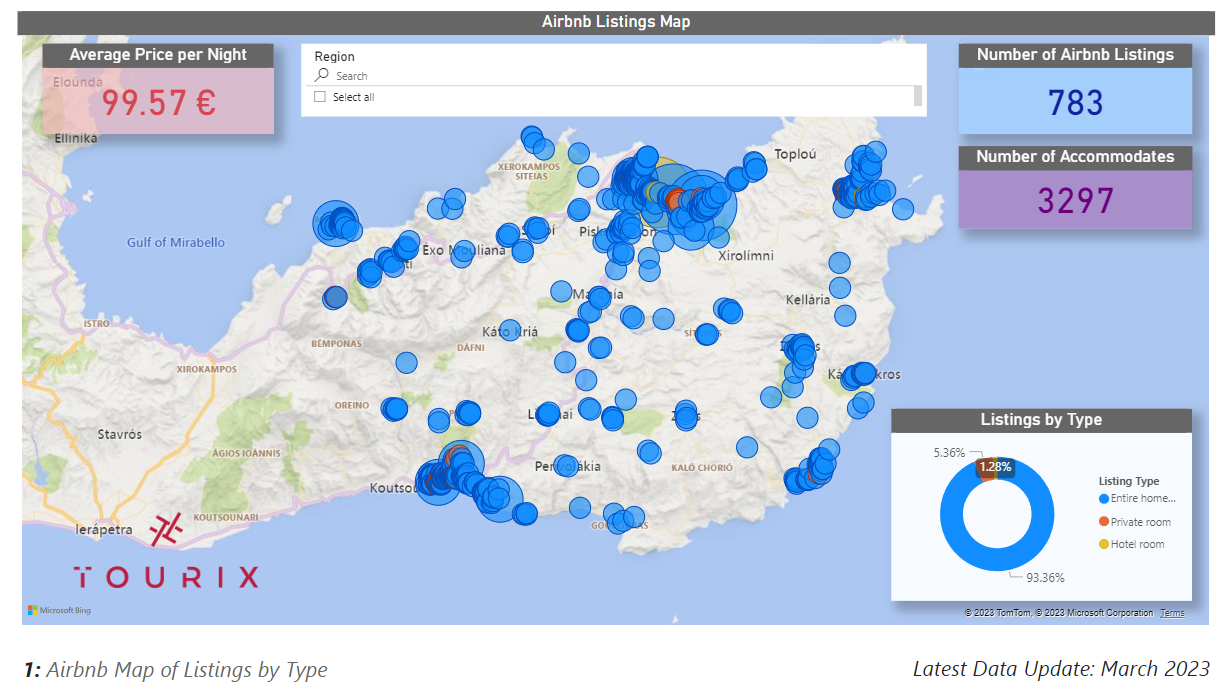This screenshot has height=691, width=1230.
Task: Click the Number of Accommodates value 3297
Action: tap(1075, 201)
